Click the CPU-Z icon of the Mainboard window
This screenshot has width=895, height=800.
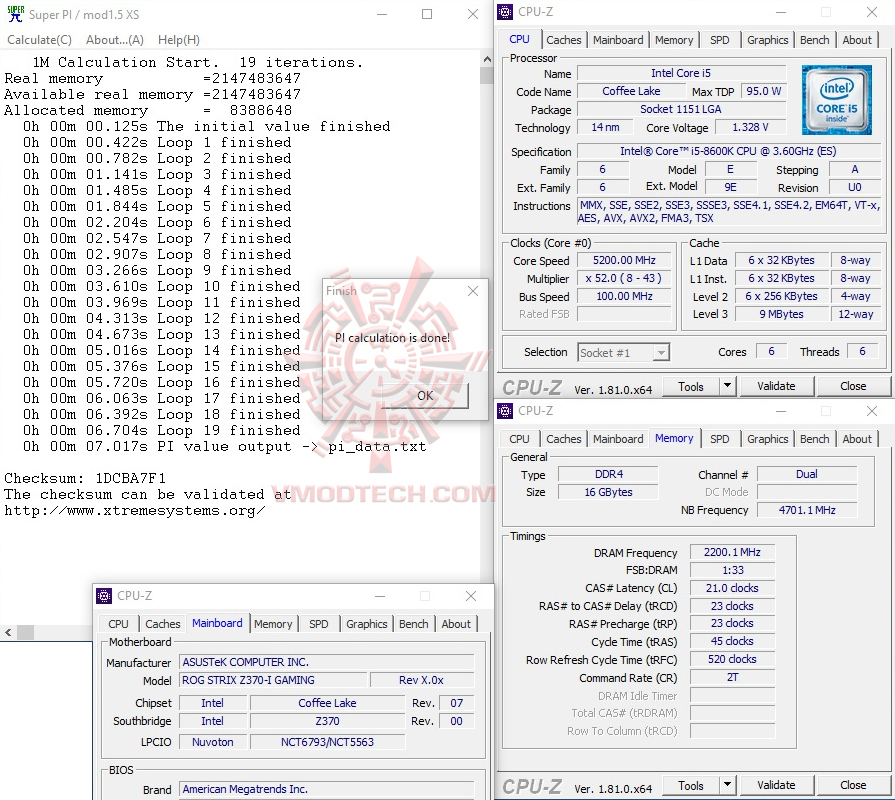[104, 596]
